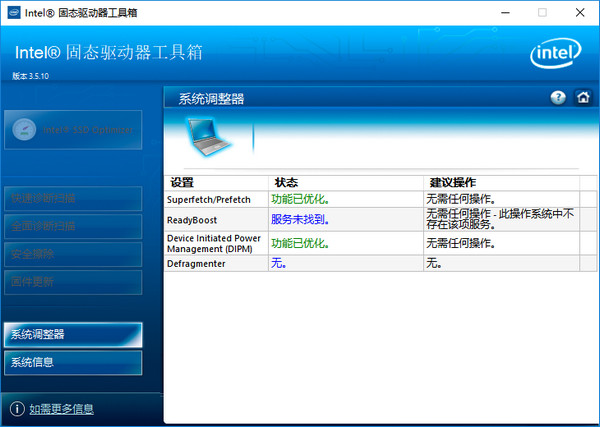Click the Intel logo in header

pyautogui.click(x=556, y=53)
